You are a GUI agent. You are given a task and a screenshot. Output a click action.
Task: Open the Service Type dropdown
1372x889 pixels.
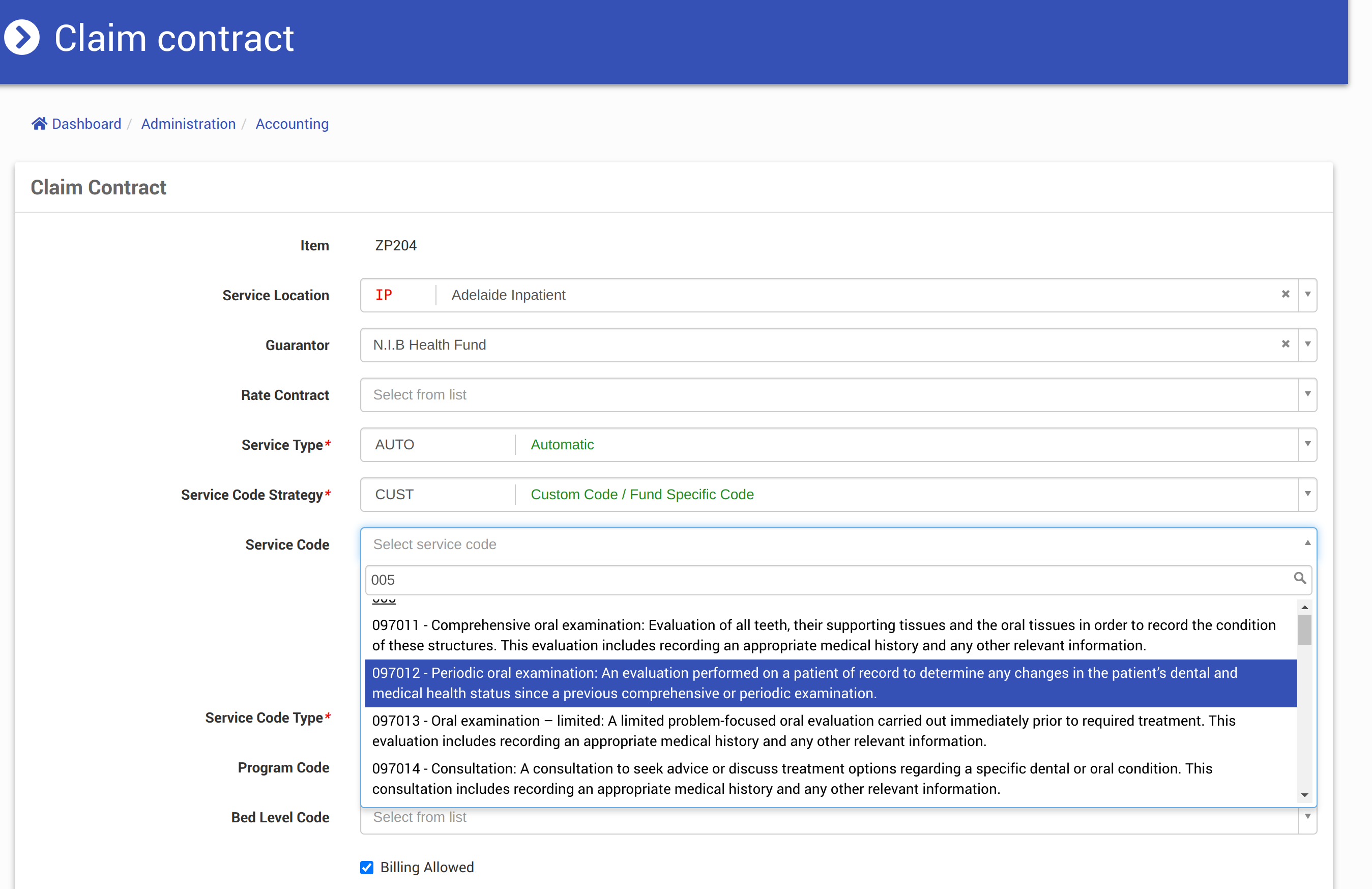tap(1307, 444)
